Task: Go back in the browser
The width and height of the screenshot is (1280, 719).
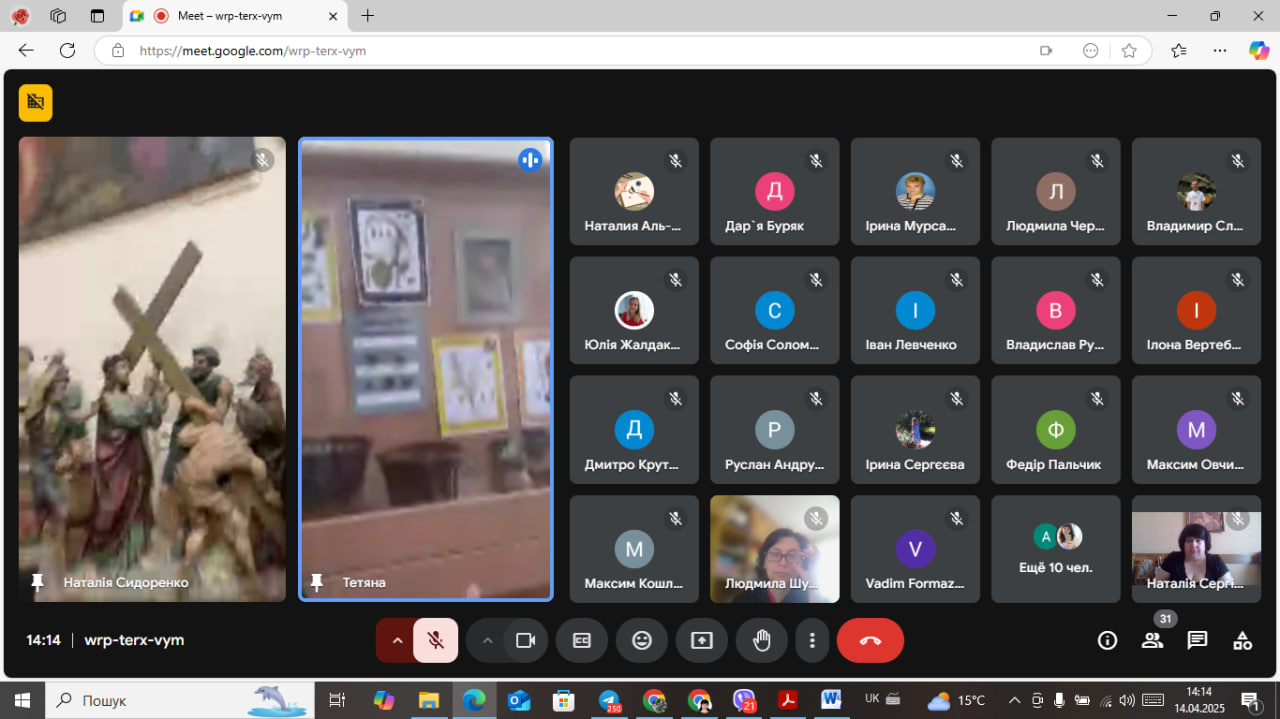Action: tap(26, 50)
